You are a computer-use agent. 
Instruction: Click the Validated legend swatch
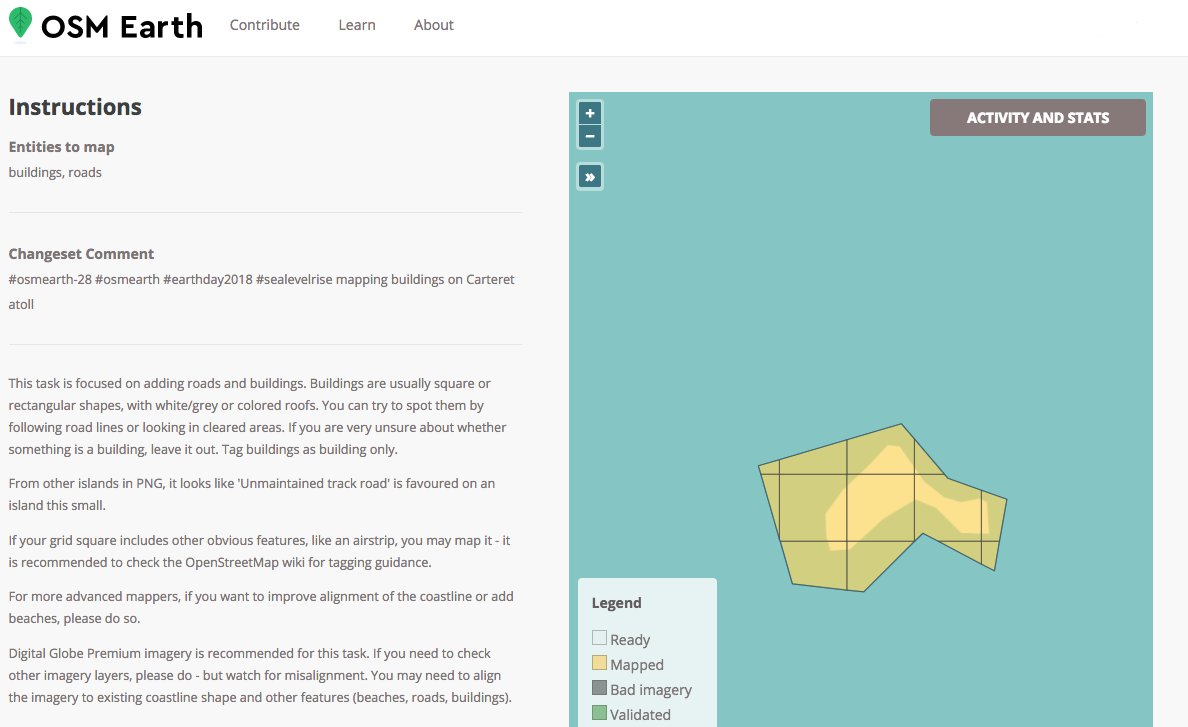coord(599,713)
